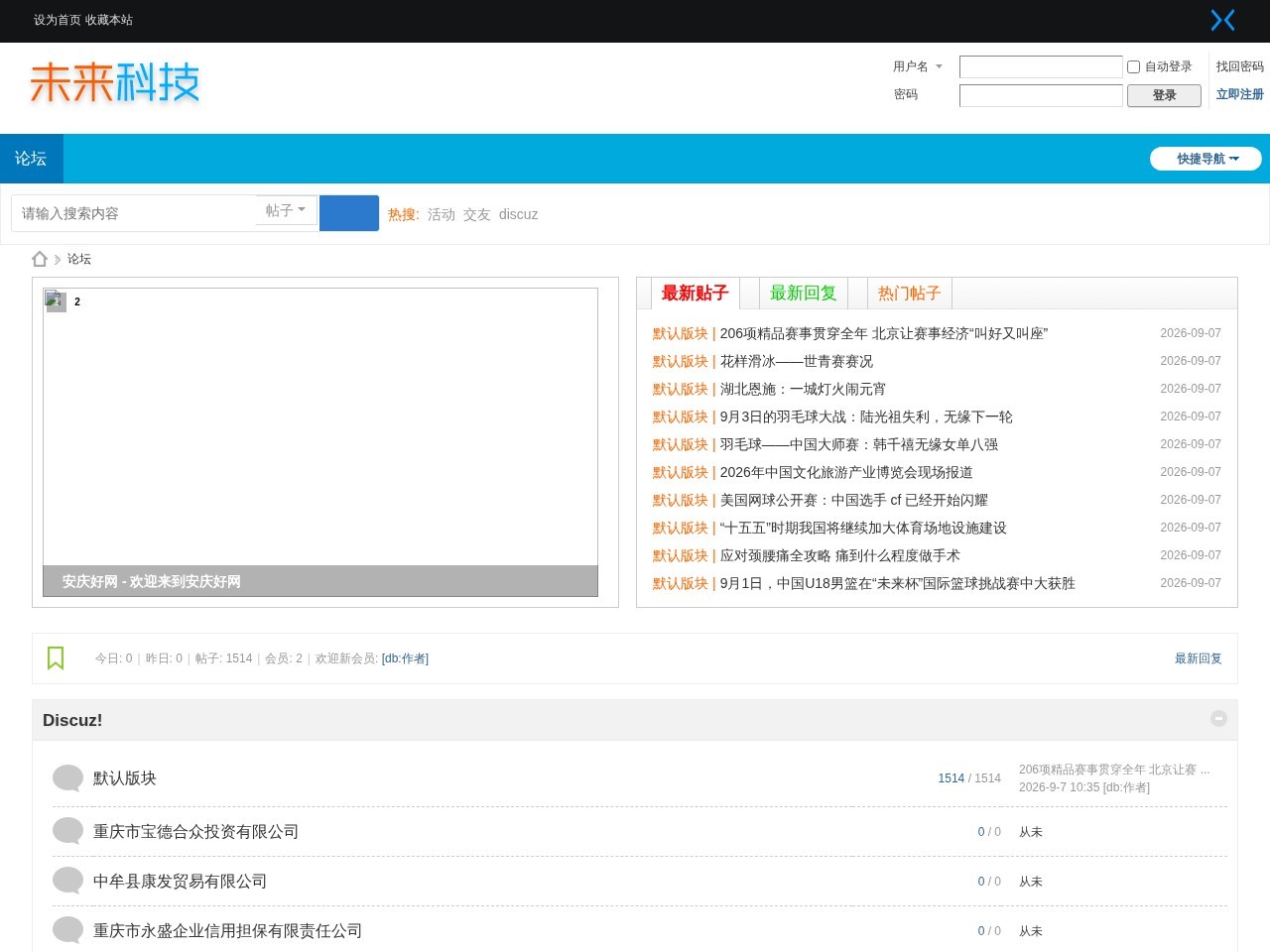Click the blue search button
This screenshot has height=952, width=1270.
click(349, 213)
